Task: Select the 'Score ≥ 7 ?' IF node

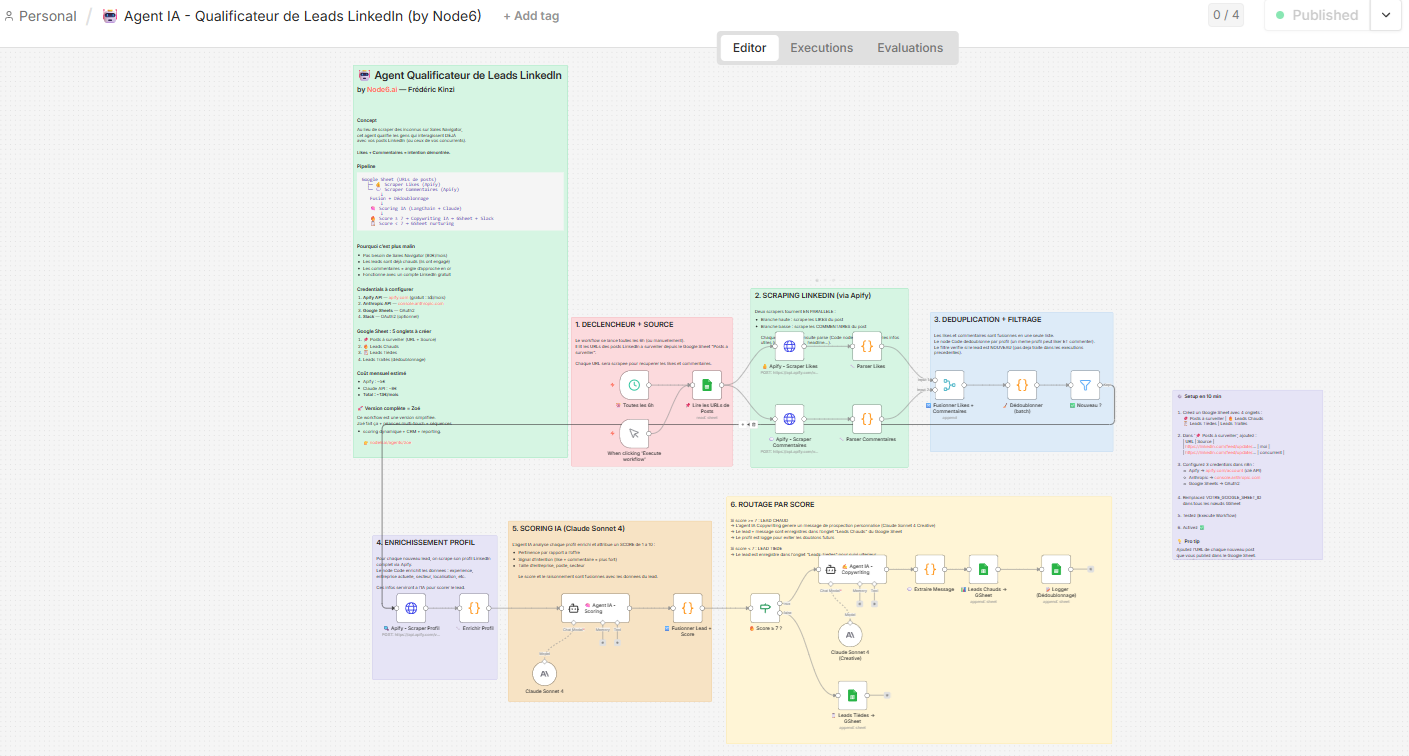Action: (x=765, y=608)
